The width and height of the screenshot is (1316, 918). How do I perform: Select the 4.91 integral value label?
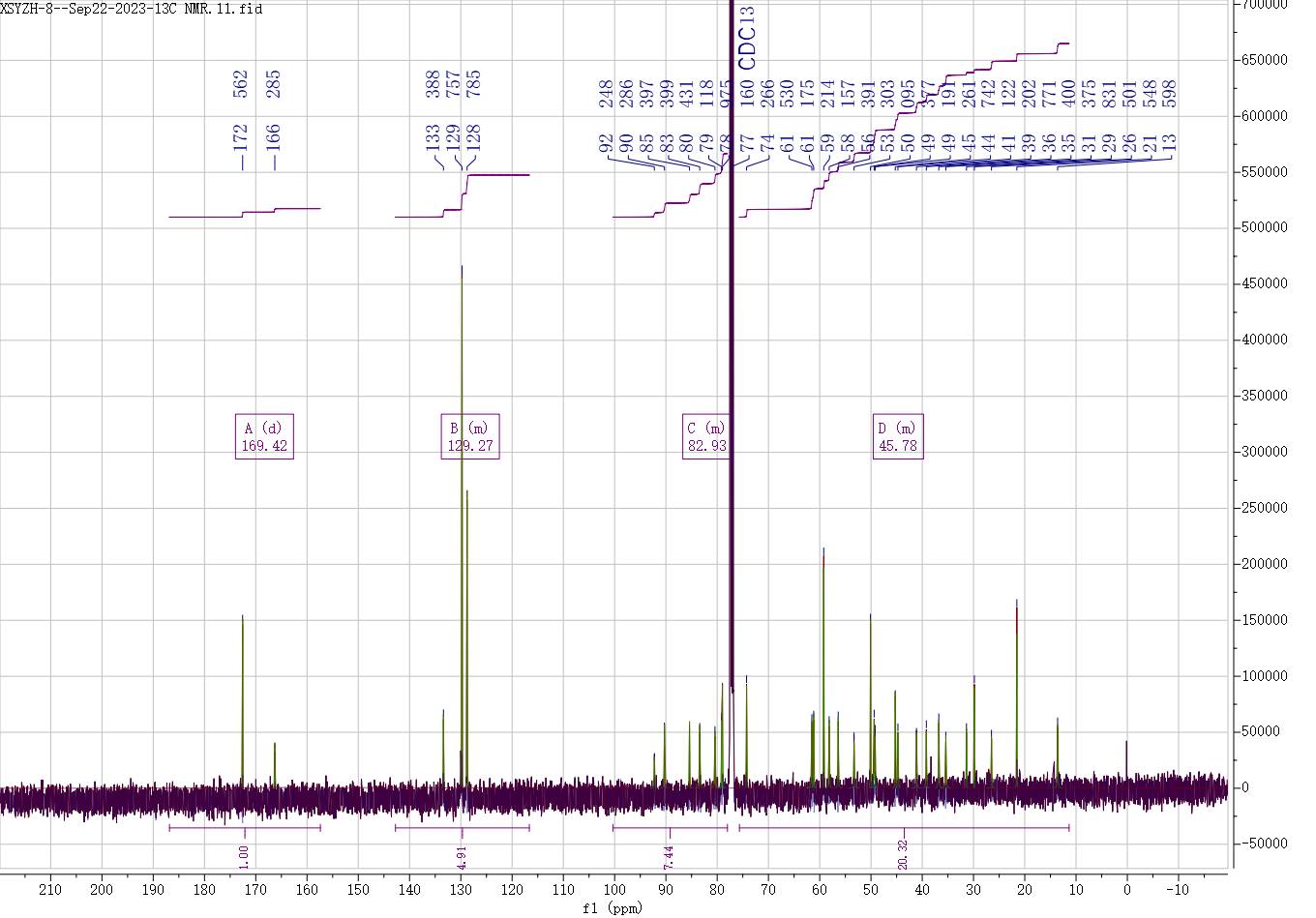tap(462, 855)
